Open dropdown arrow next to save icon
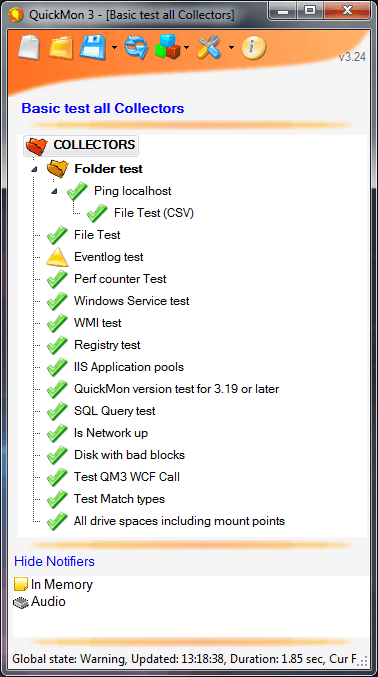 tap(114, 47)
